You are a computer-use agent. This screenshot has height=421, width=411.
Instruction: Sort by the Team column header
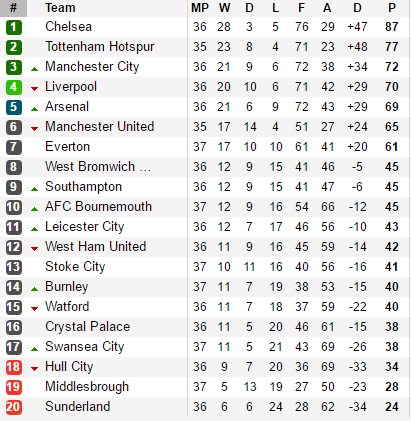pyautogui.click(x=60, y=8)
